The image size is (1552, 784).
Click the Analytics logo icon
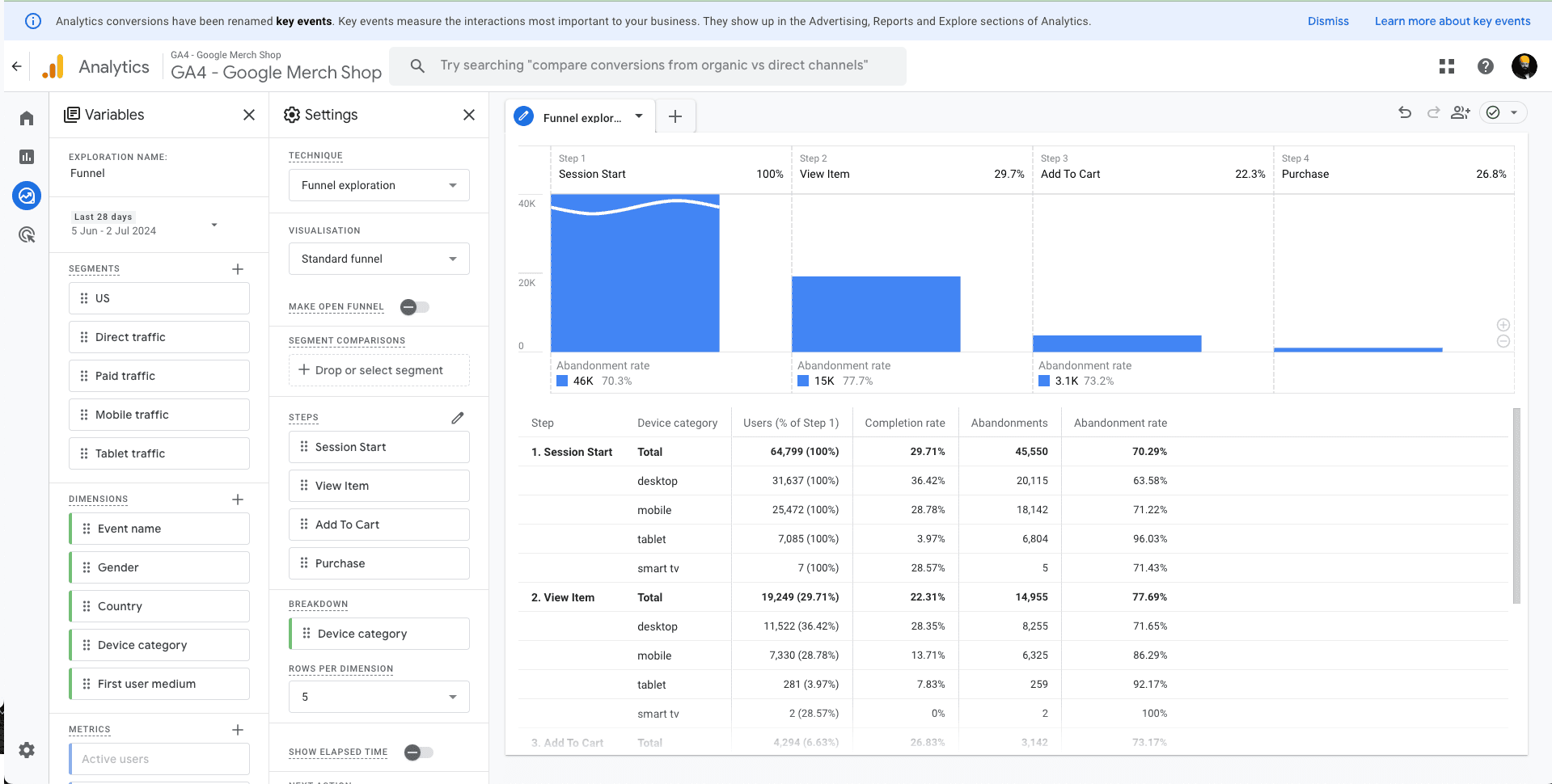coord(53,66)
